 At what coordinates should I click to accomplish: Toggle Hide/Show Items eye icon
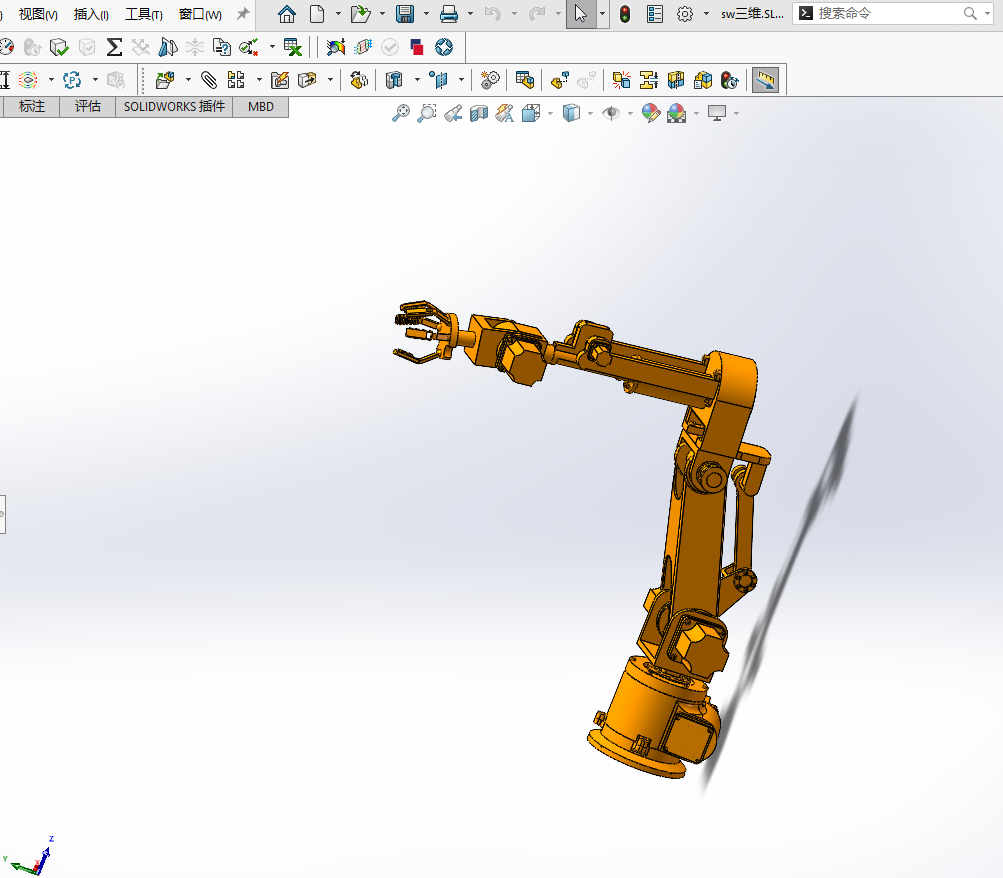click(612, 113)
